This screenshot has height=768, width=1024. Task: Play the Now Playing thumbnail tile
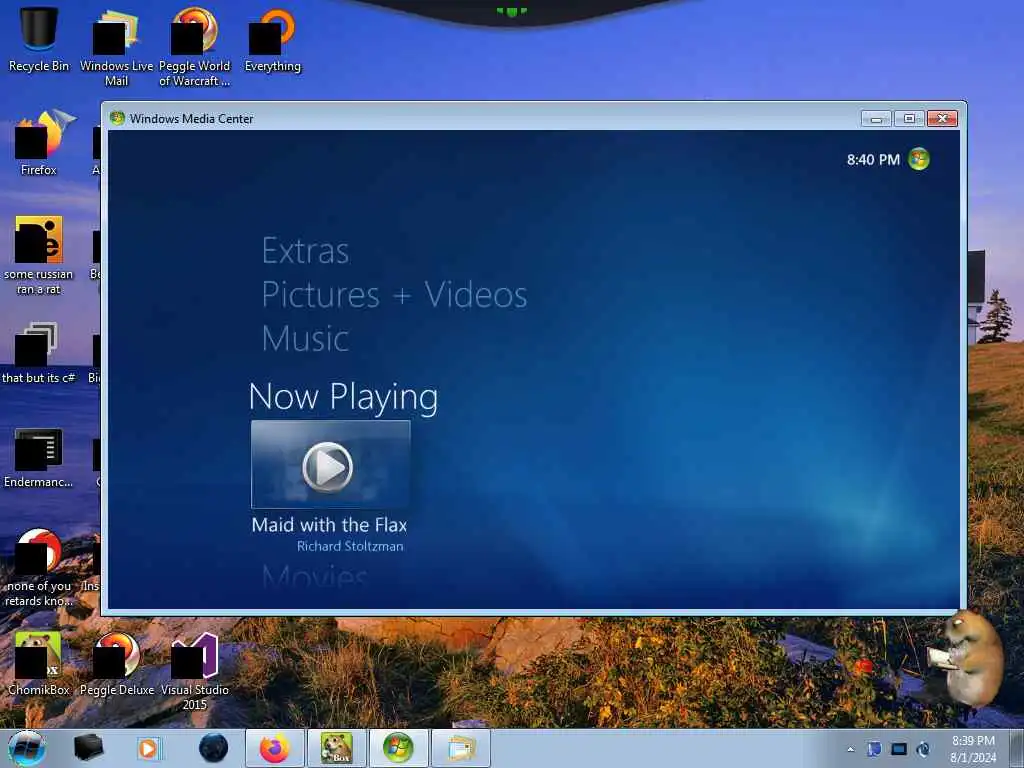pyautogui.click(x=330, y=465)
